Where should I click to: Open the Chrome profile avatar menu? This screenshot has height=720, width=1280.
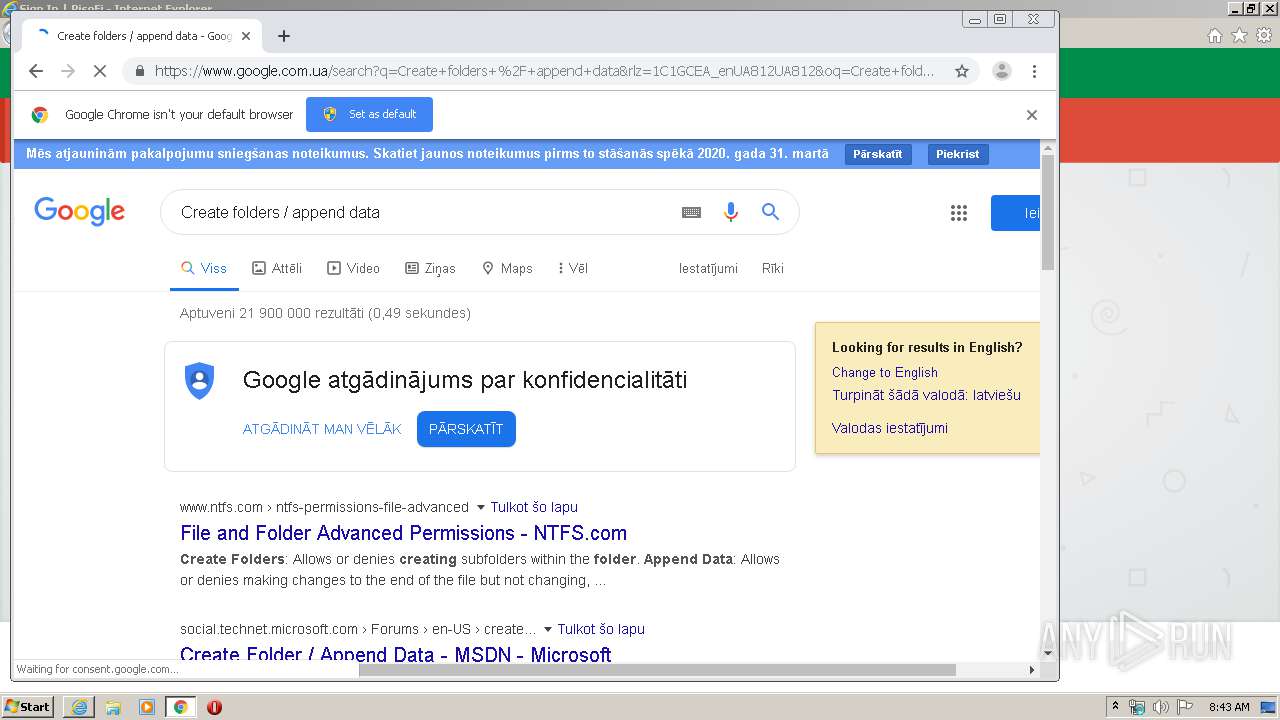[1001, 71]
